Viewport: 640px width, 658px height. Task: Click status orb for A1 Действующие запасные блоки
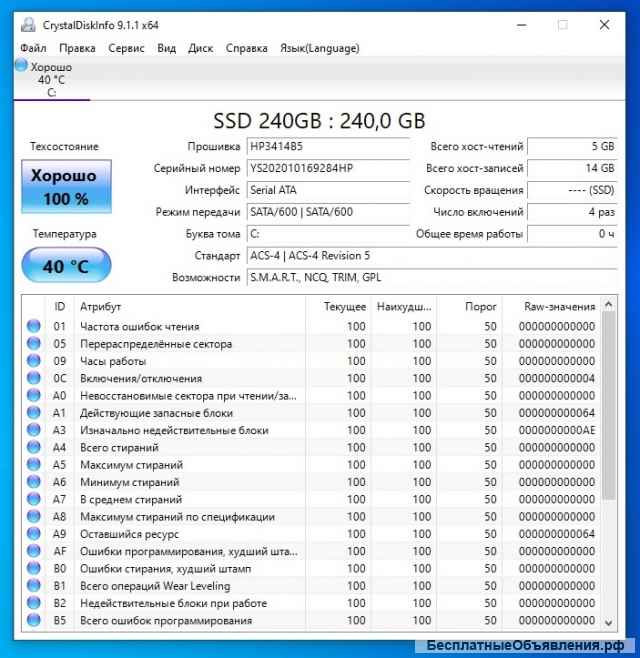click(x=34, y=413)
